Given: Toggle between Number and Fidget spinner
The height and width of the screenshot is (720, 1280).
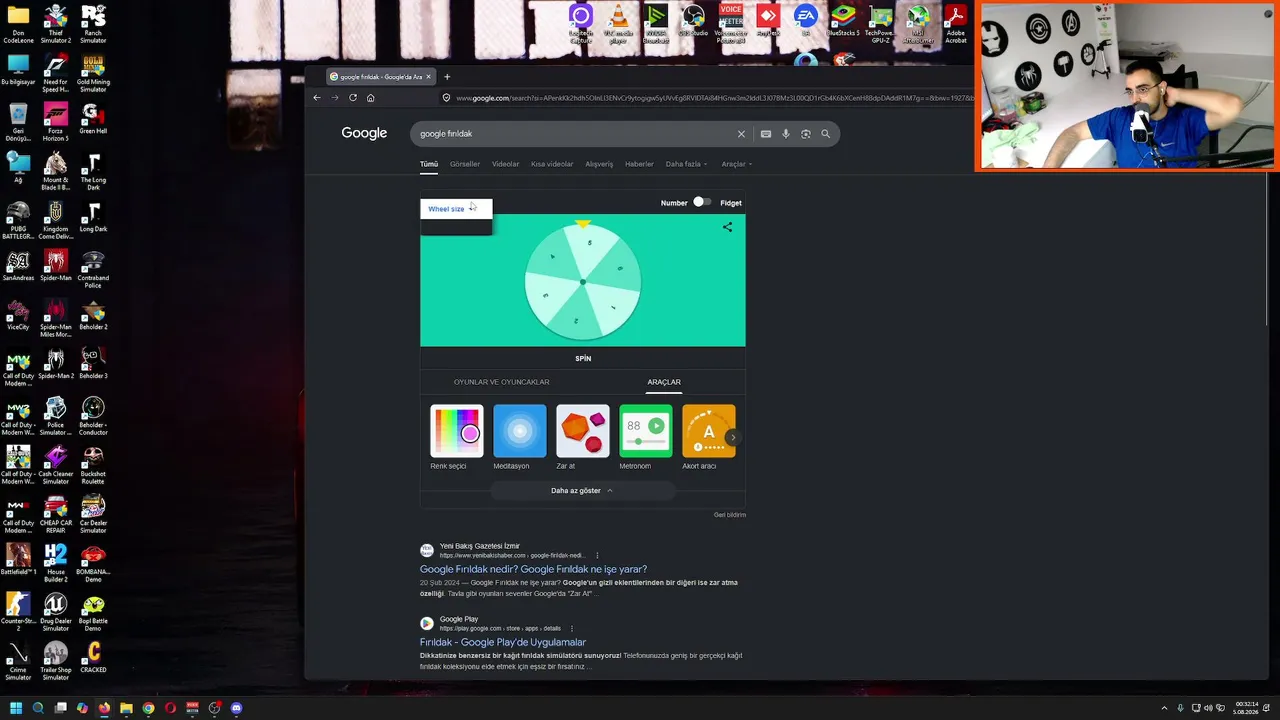Looking at the screenshot, I should 702,202.
